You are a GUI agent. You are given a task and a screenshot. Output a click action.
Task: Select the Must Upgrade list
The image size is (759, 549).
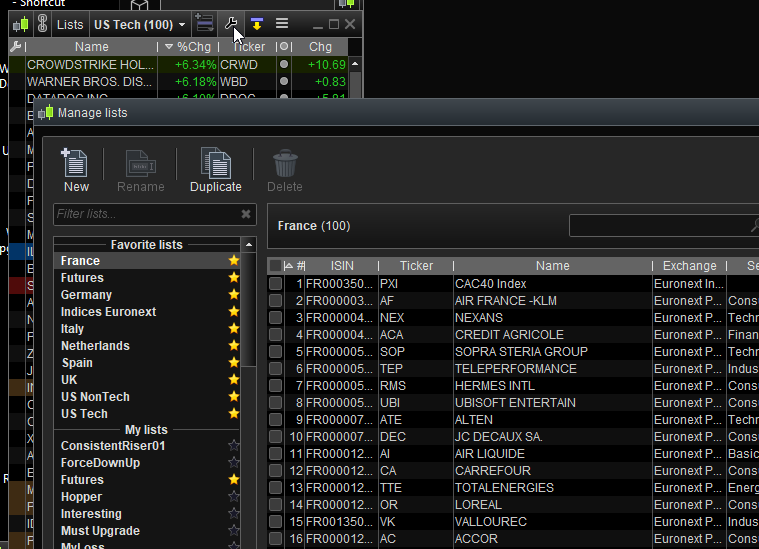(147, 531)
